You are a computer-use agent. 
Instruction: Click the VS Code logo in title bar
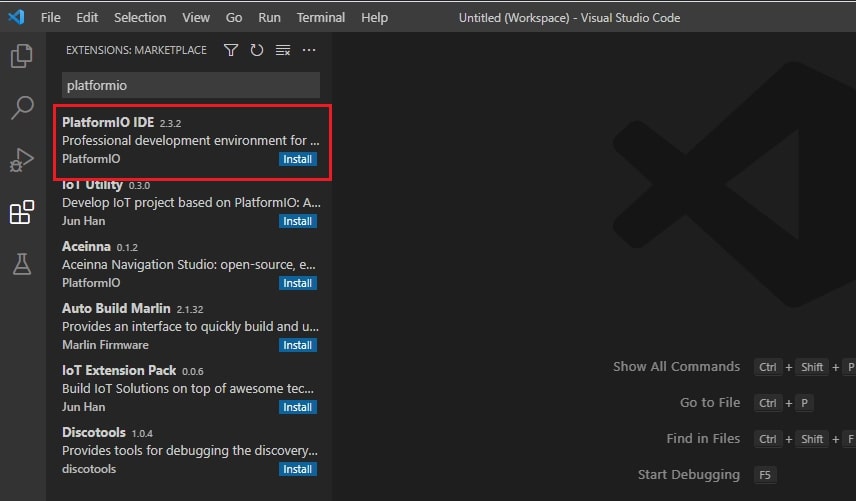tap(16, 17)
